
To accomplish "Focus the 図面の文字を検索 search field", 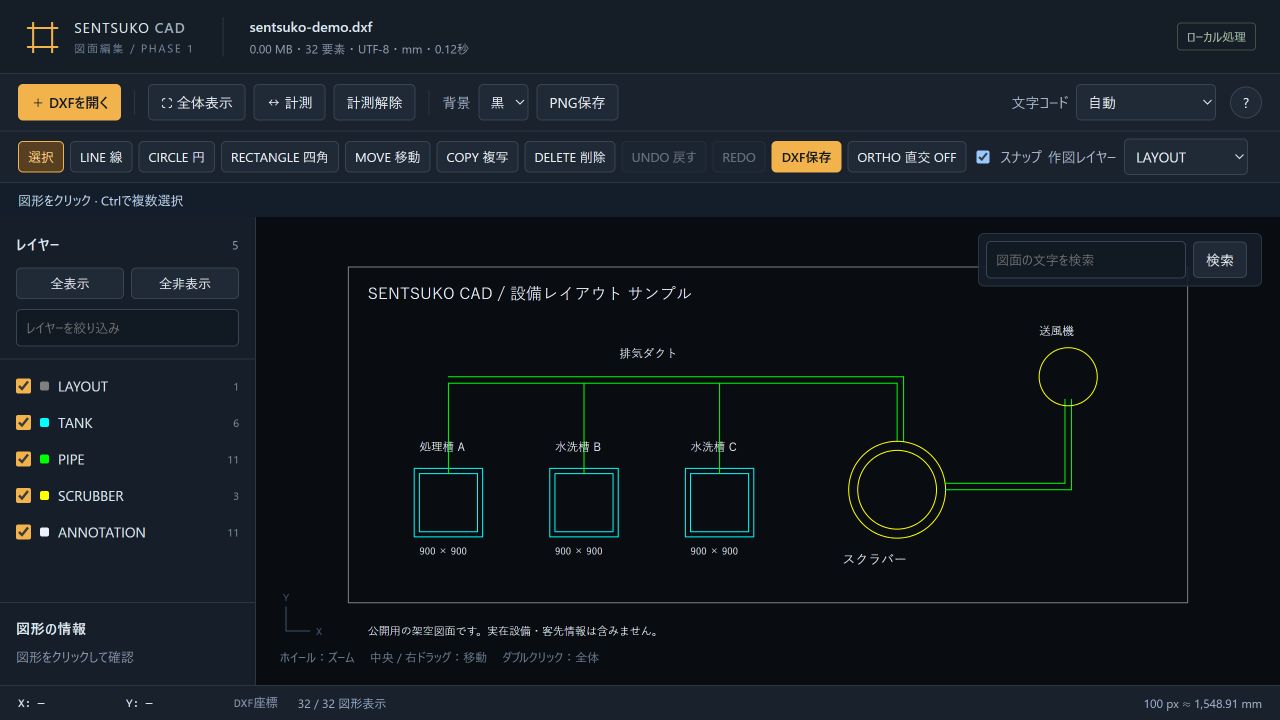I will 1086,260.
